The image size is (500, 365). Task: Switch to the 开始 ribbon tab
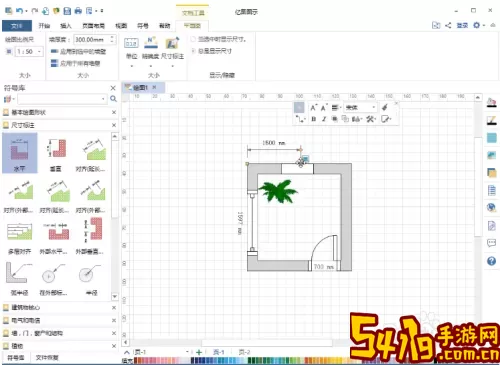(44, 26)
